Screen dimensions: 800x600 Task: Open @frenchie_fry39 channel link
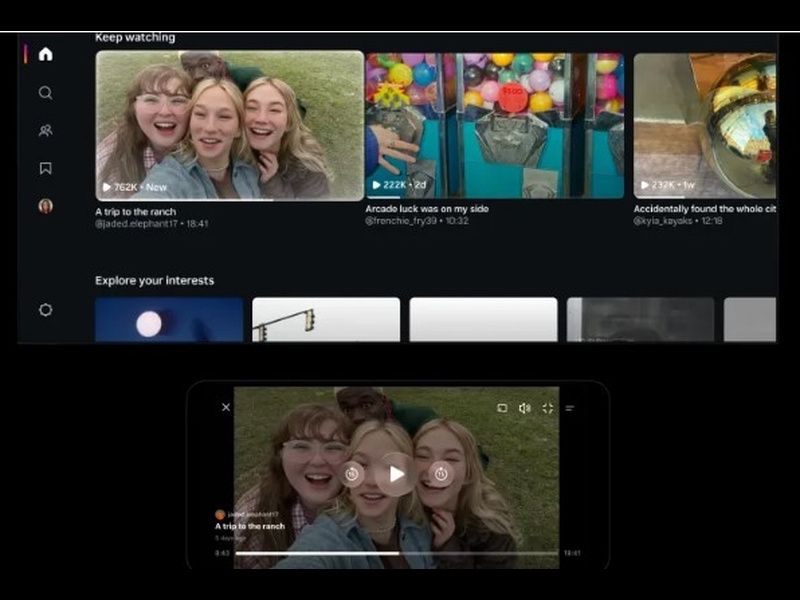tap(401, 221)
